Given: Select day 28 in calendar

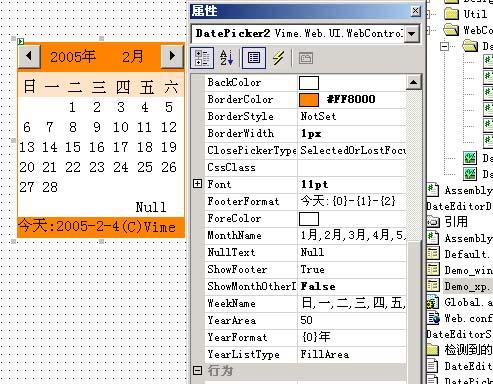Looking at the screenshot, I should coord(50,187).
